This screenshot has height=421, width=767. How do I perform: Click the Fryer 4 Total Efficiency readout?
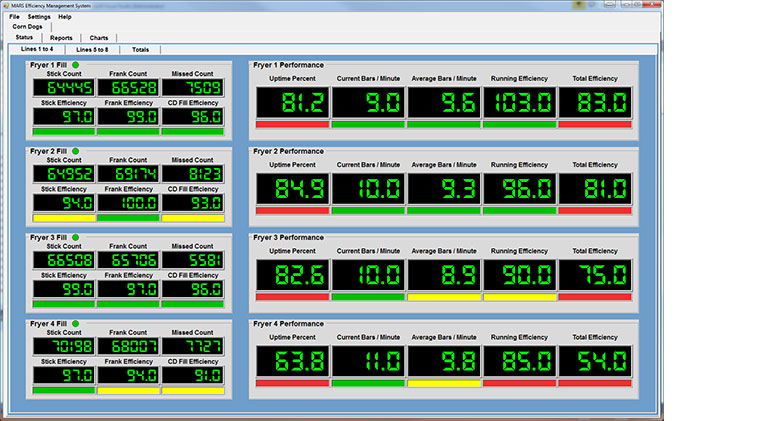pos(595,361)
